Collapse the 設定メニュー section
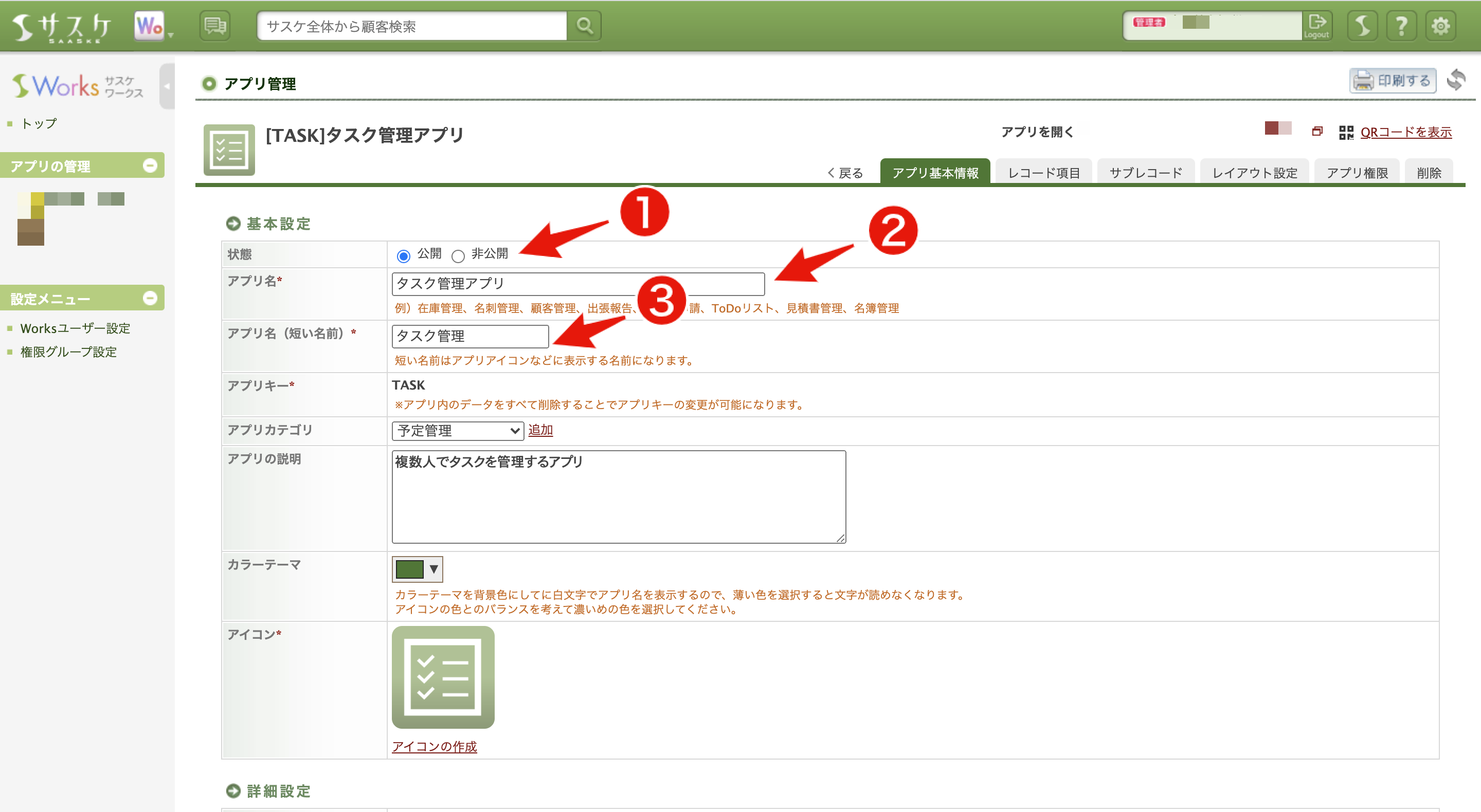1481x812 pixels. click(x=150, y=298)
